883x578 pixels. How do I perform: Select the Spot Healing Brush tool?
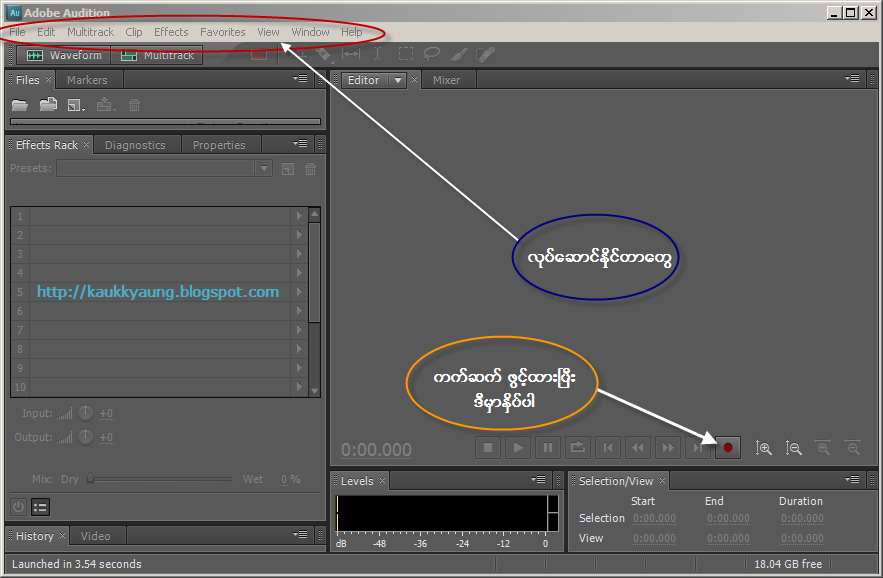(485, 54)
